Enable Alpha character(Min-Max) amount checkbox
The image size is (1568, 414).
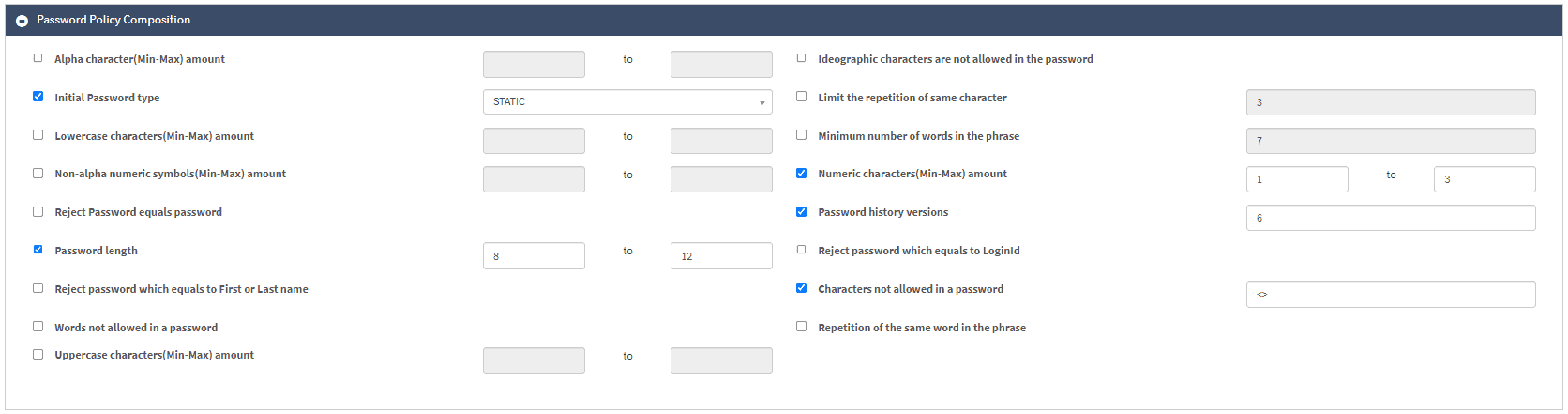point(38,58)
